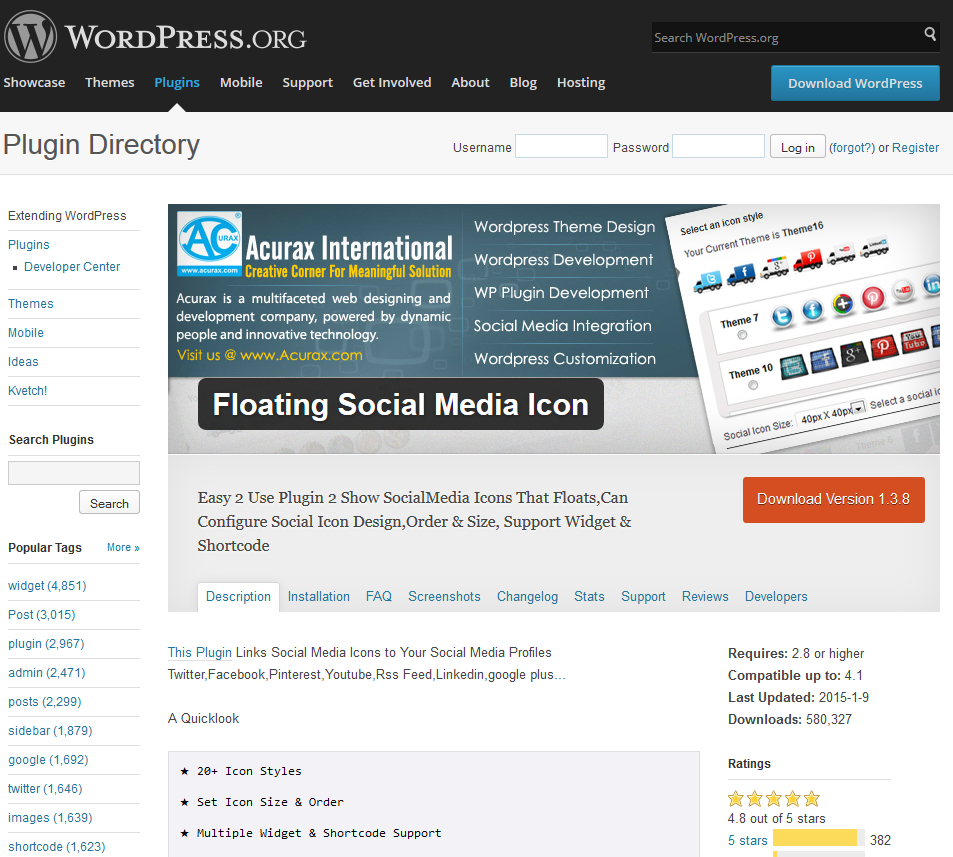
Task: Select Plugins in the top navigation bar
Action: [x=177, y=83]
